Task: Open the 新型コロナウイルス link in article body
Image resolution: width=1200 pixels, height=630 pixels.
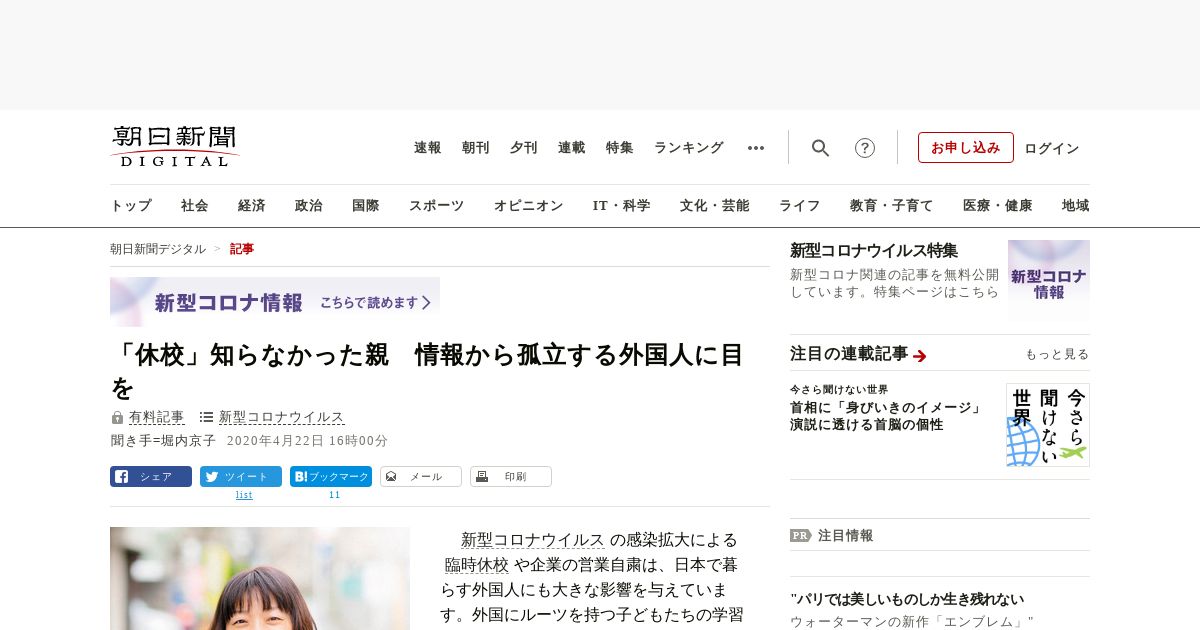Action: pyautogui.click(x=533, y=540)
